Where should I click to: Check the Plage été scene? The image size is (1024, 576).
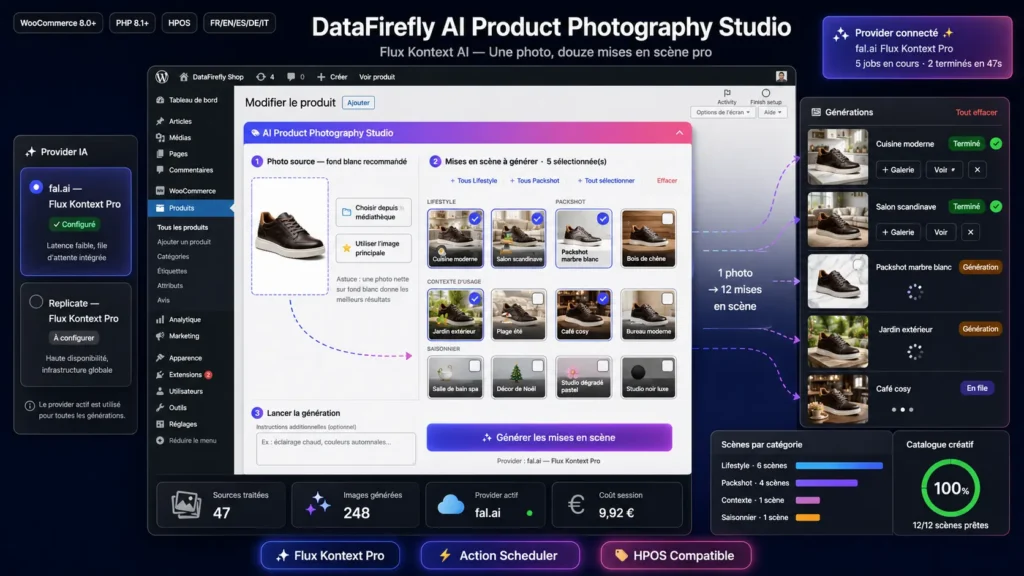[537, 298]
